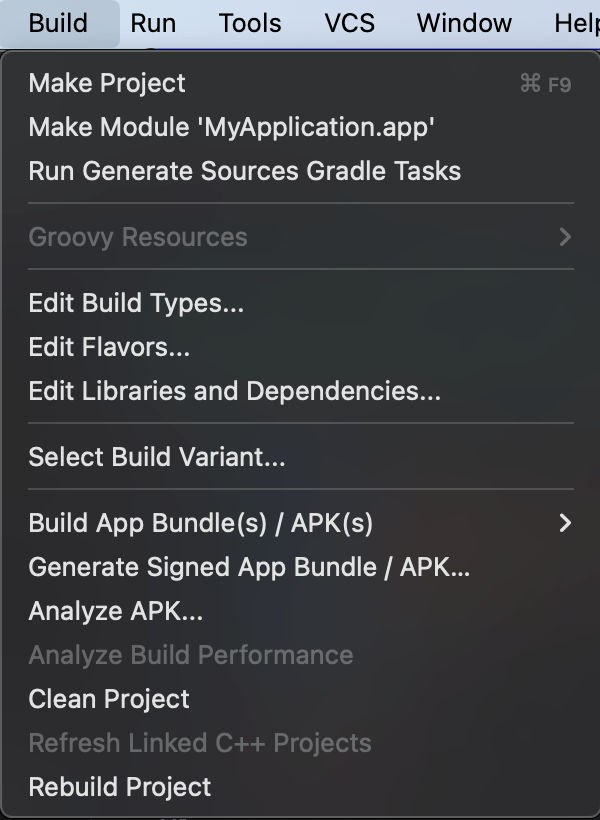
Task: Select Analyze APK entry
Action: tap(300, 610)
